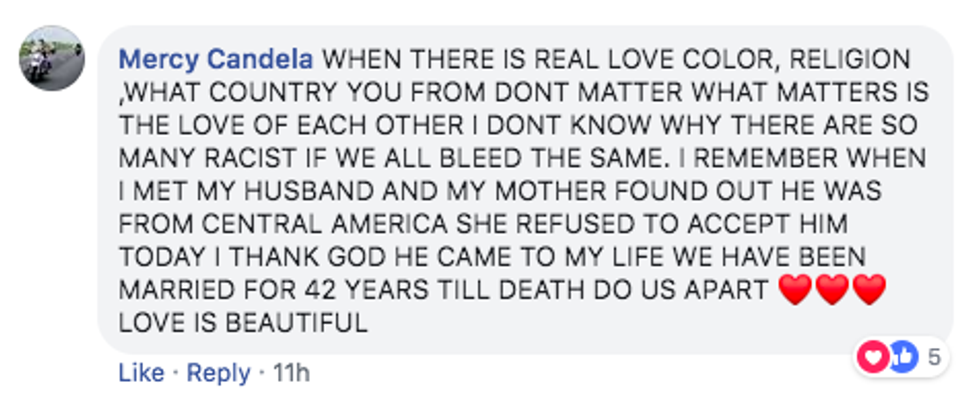
Task: Click the first red heart emoji
Action: click(x=795, y=290)
